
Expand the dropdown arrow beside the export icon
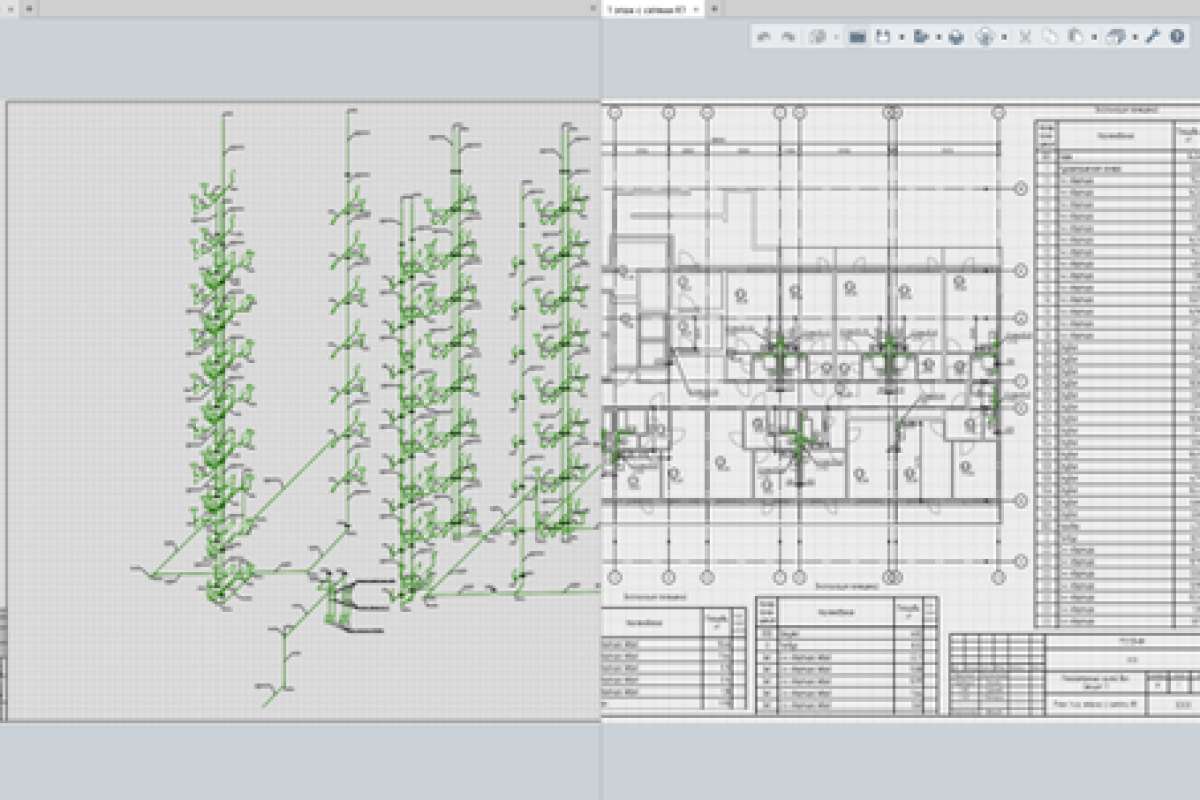pyautogui.click(x=938, y=37)
